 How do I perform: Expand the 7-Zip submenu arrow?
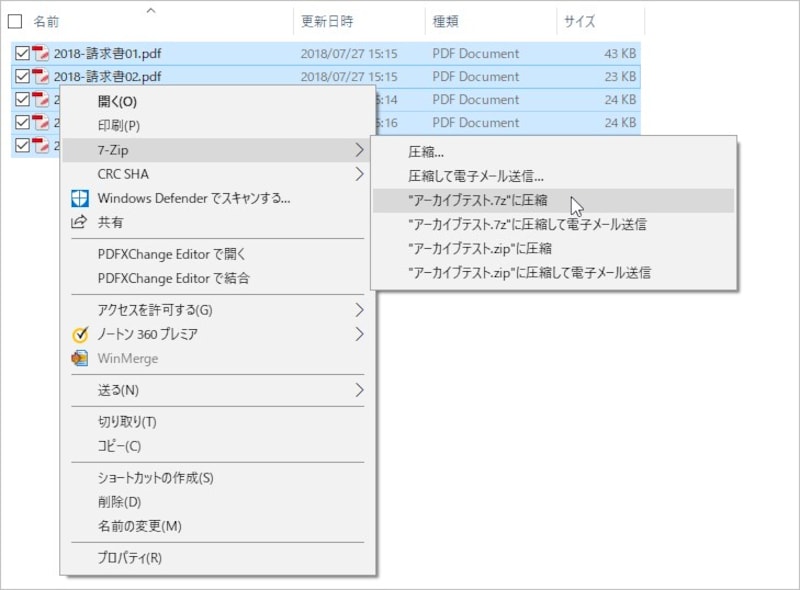[360, 150]
